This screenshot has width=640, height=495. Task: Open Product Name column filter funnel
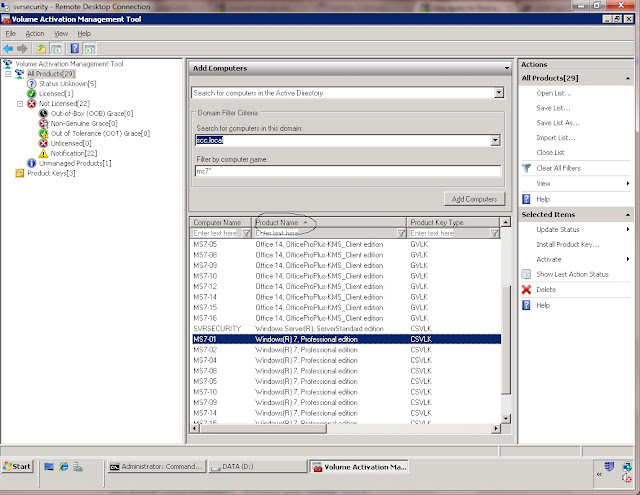(x=402, y=233)
